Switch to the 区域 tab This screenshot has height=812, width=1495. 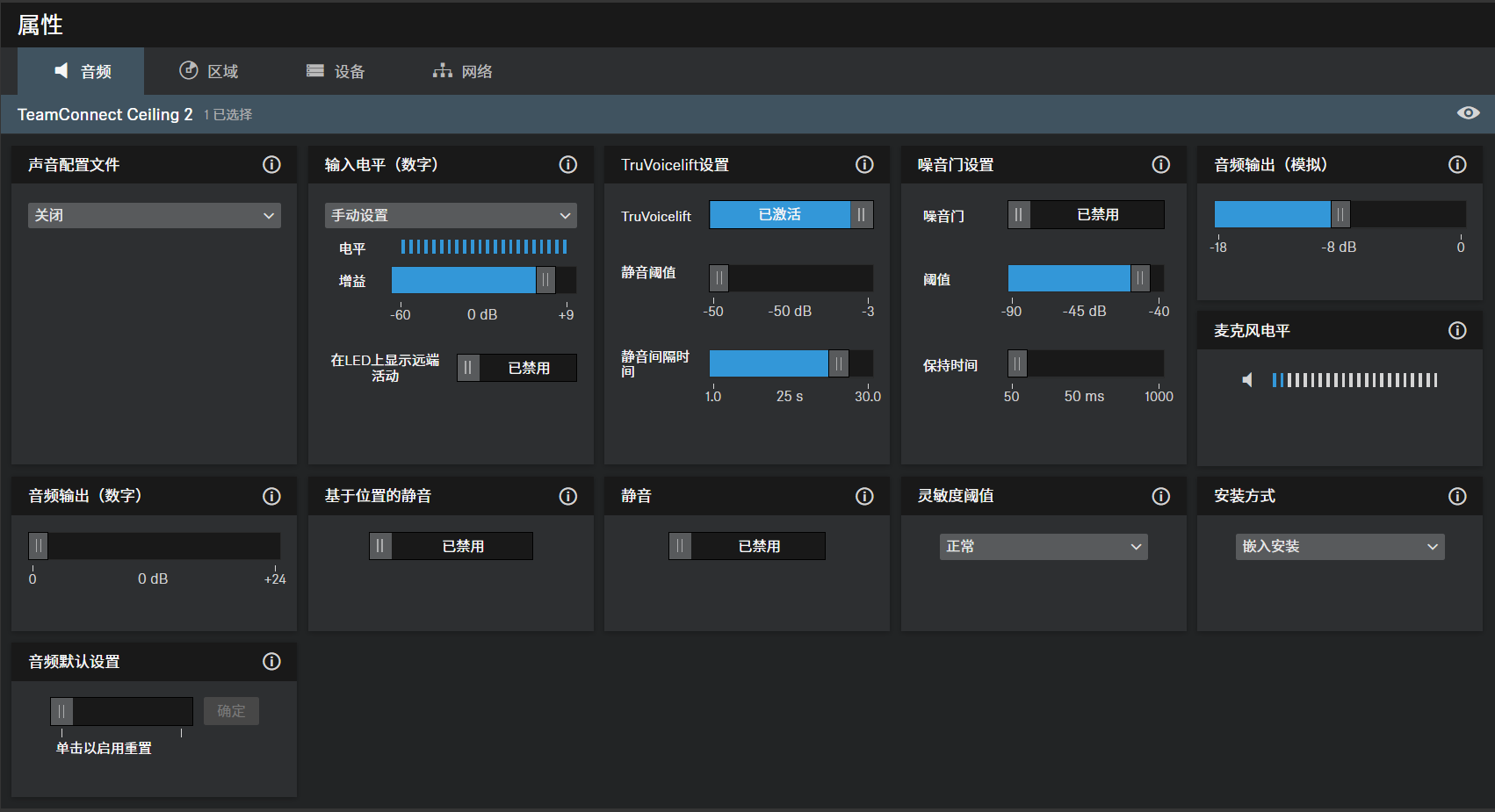click(209, 72)
